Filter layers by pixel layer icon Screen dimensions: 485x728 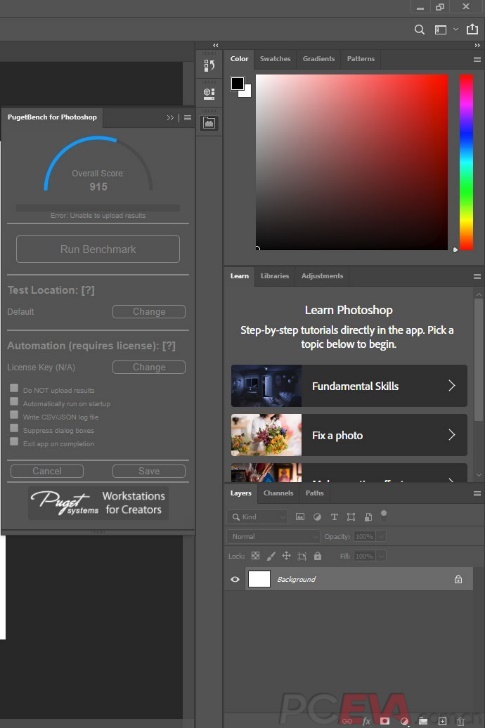[300, 517]
